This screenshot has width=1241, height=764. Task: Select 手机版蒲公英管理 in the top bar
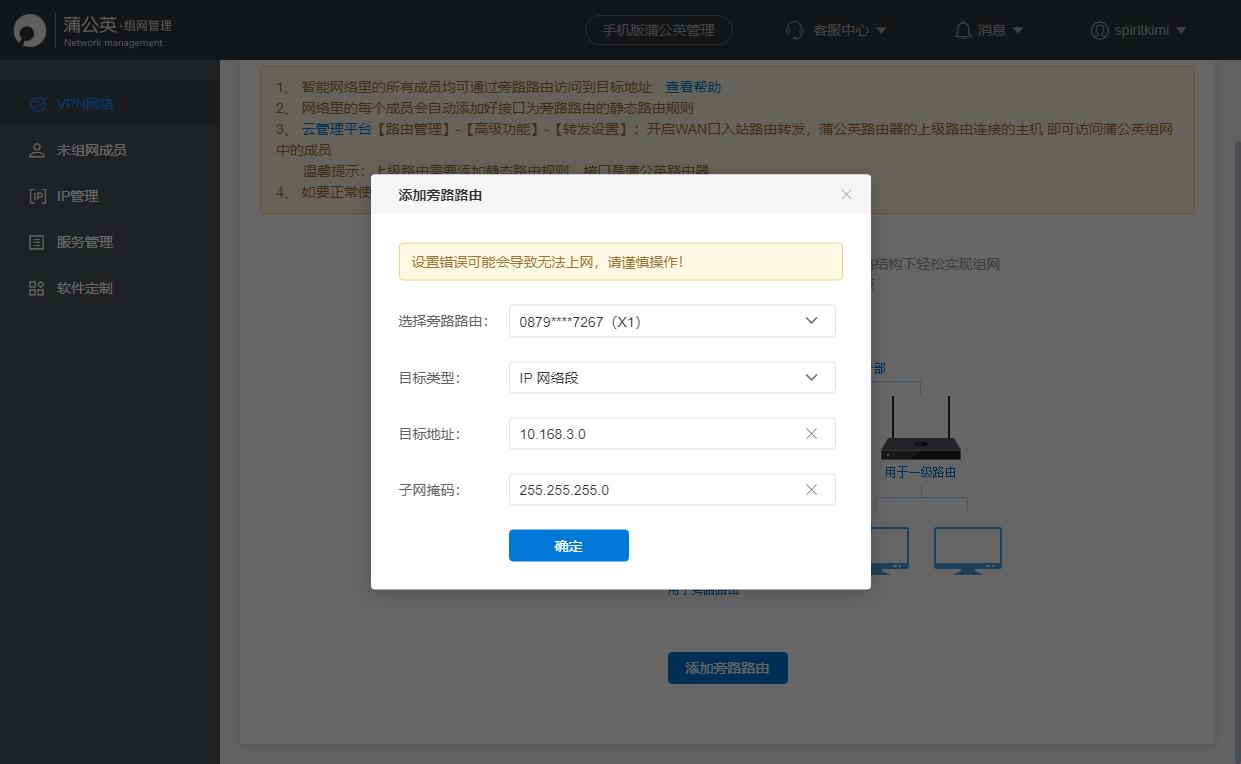coord(658,30)
